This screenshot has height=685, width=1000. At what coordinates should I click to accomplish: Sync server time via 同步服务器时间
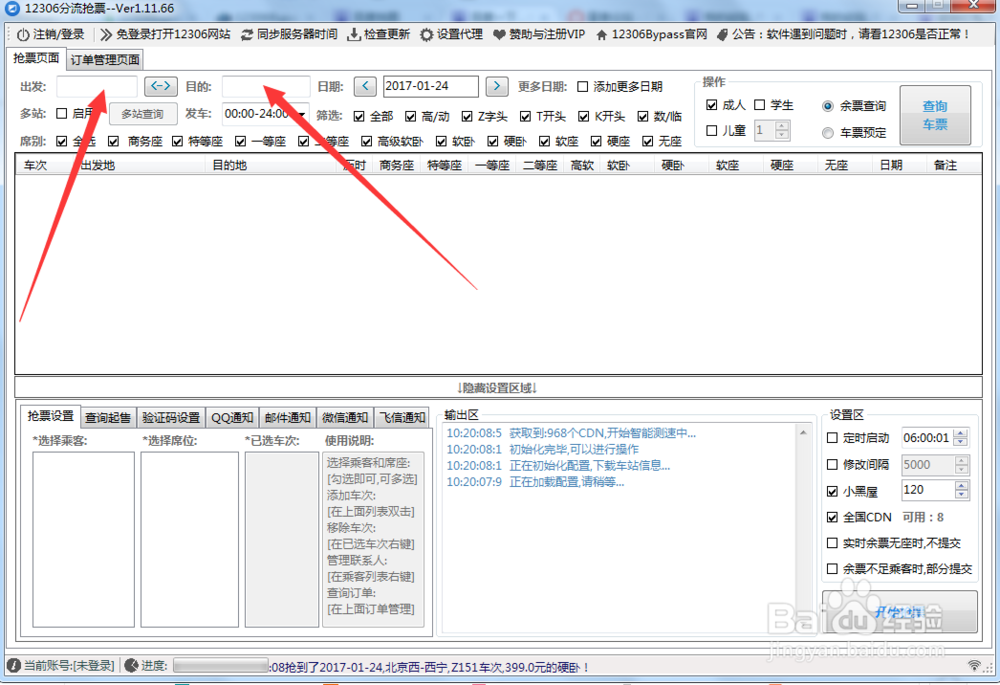click(x=288, y=34)
